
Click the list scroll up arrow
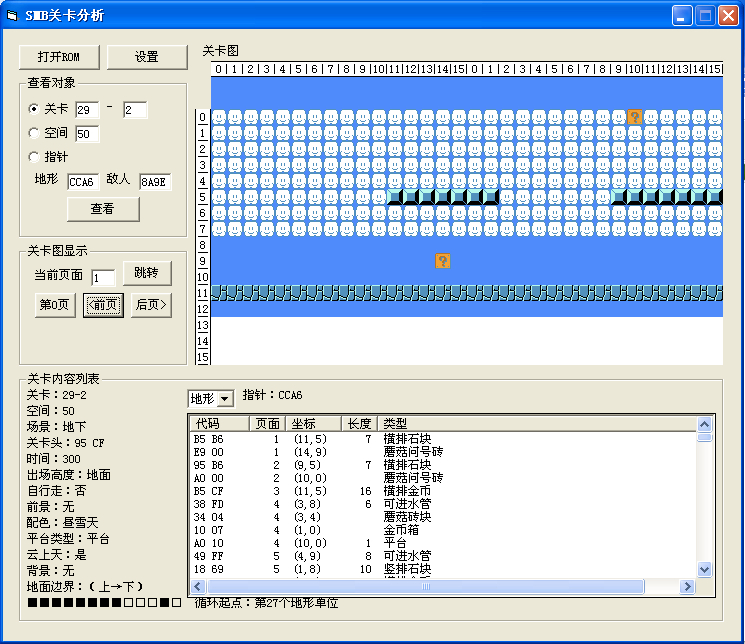point(704,424)
